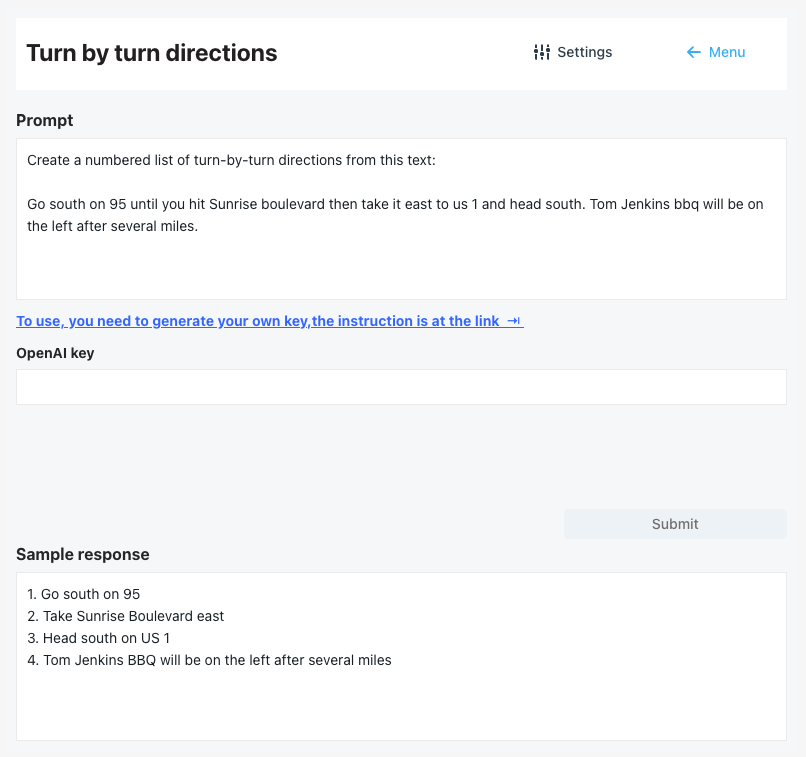
Task: Click the OpenAI key label
Action: (x=55, y=353)
